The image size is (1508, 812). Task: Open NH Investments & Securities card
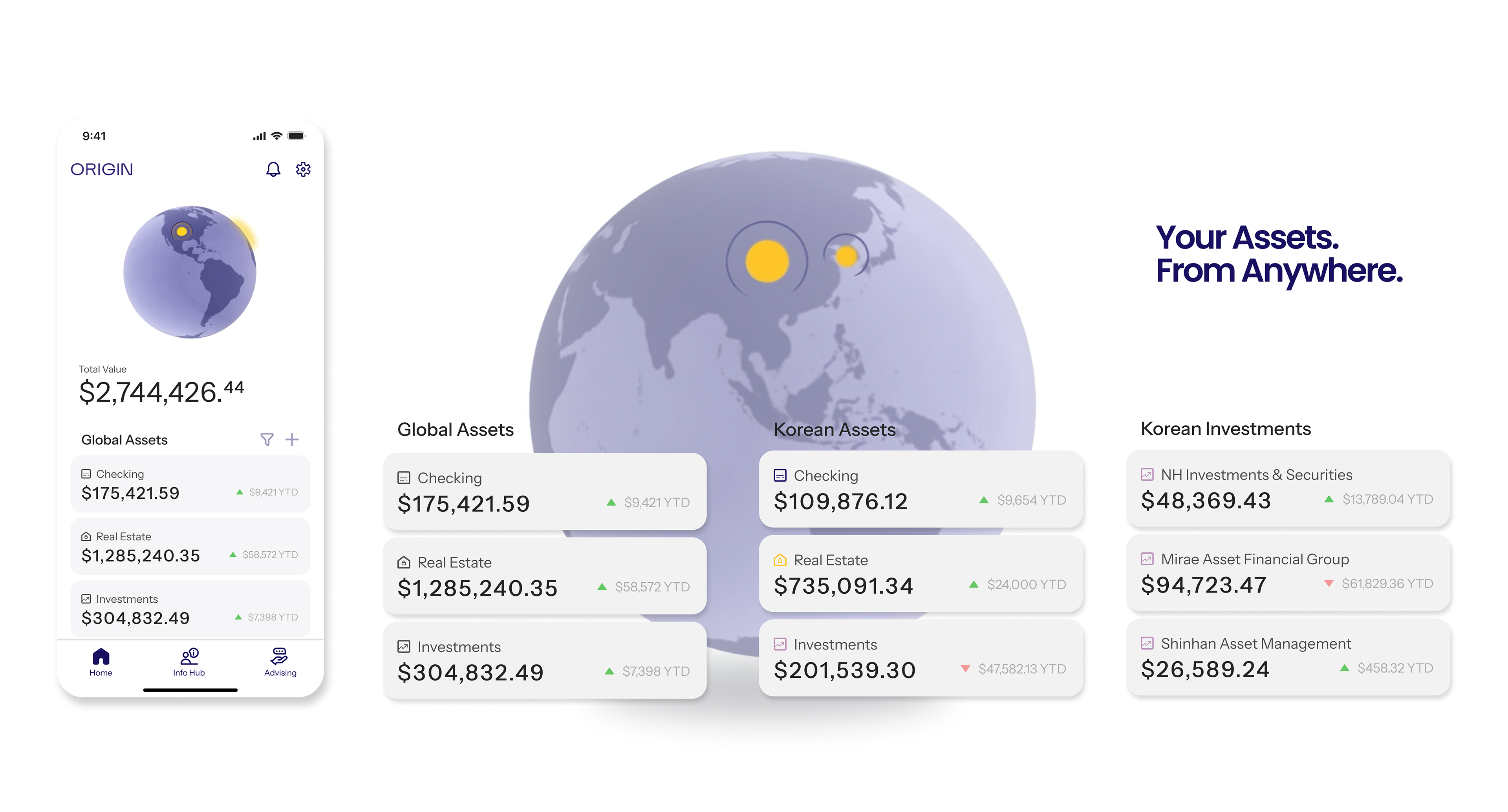click(x=1288, y=488)
